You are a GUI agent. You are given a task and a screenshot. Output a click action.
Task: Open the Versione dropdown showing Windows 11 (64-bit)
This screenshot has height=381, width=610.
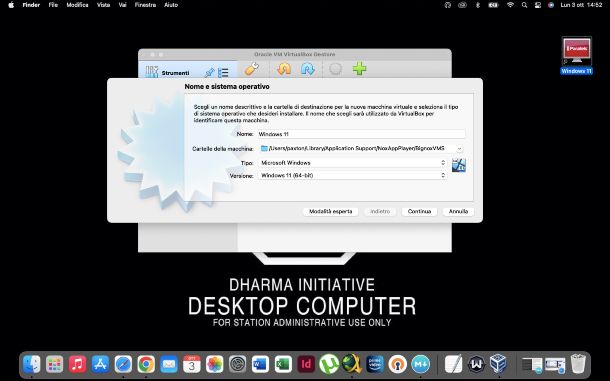(352, 176)
